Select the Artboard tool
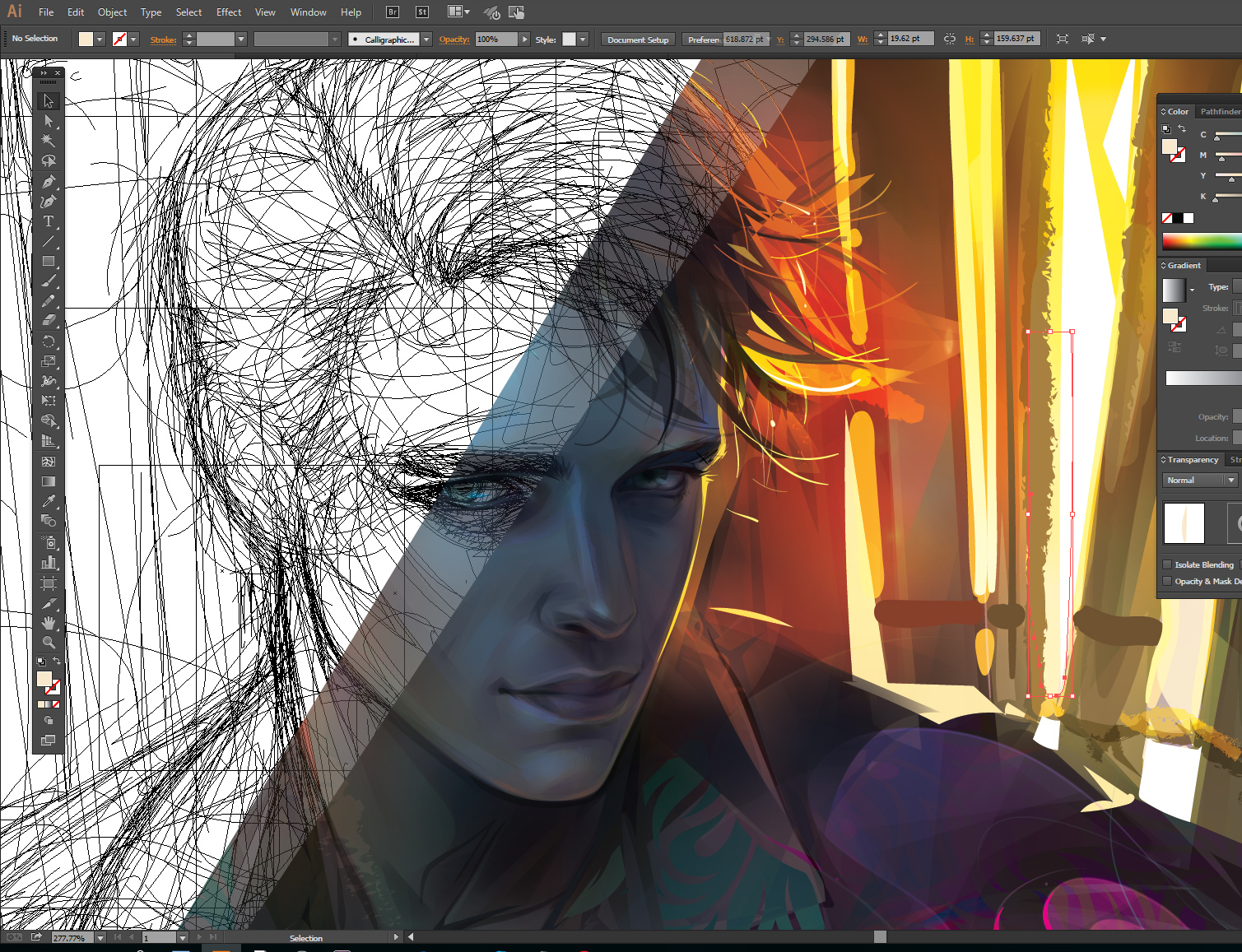Screen dimensions: 1242x952 pyautogui.click(x=49, y=583)
